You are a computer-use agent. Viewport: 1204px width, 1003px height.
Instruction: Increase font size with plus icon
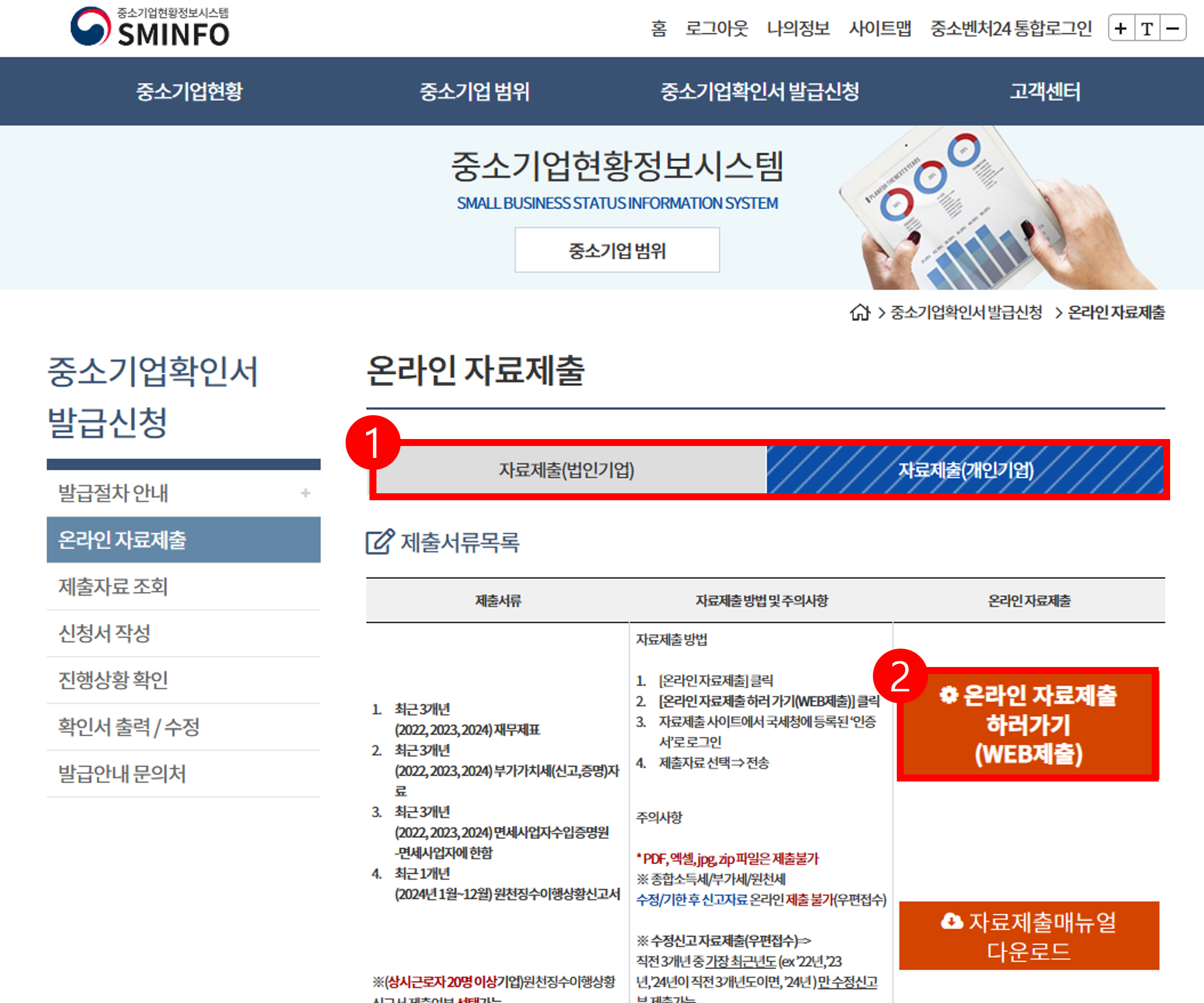(1121, 28)
